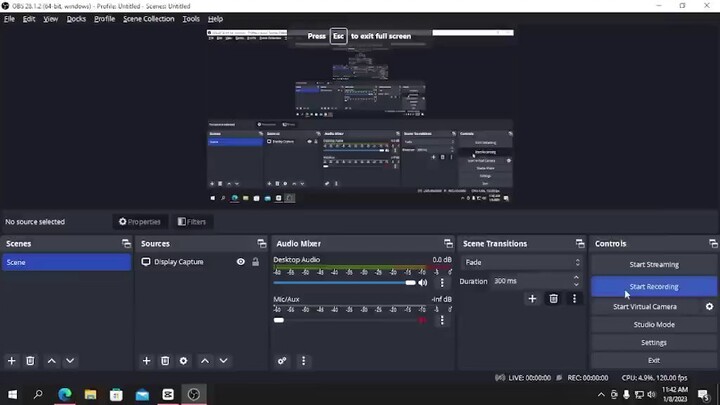Add a new source with plus icon
720x405 pixels.
146,361
